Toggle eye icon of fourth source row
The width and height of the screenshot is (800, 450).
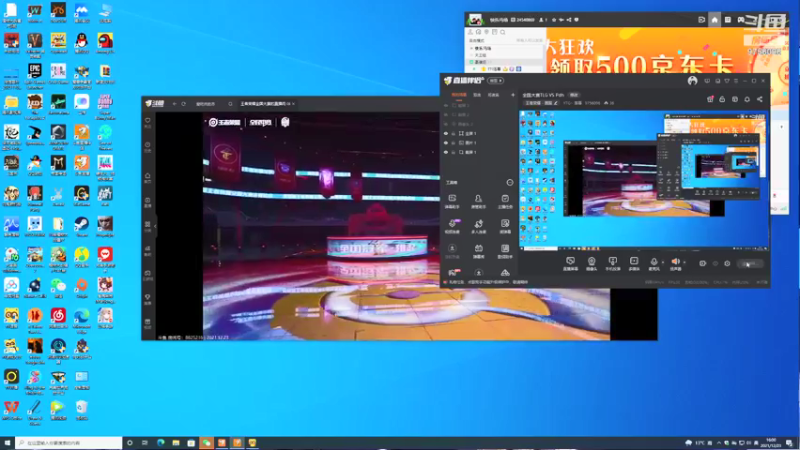tap(446, 134)
